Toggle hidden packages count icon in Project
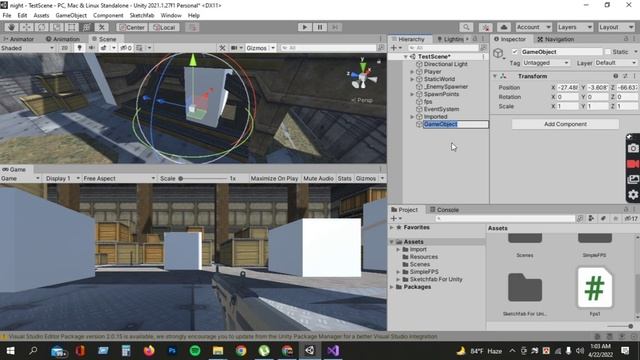 631,218
